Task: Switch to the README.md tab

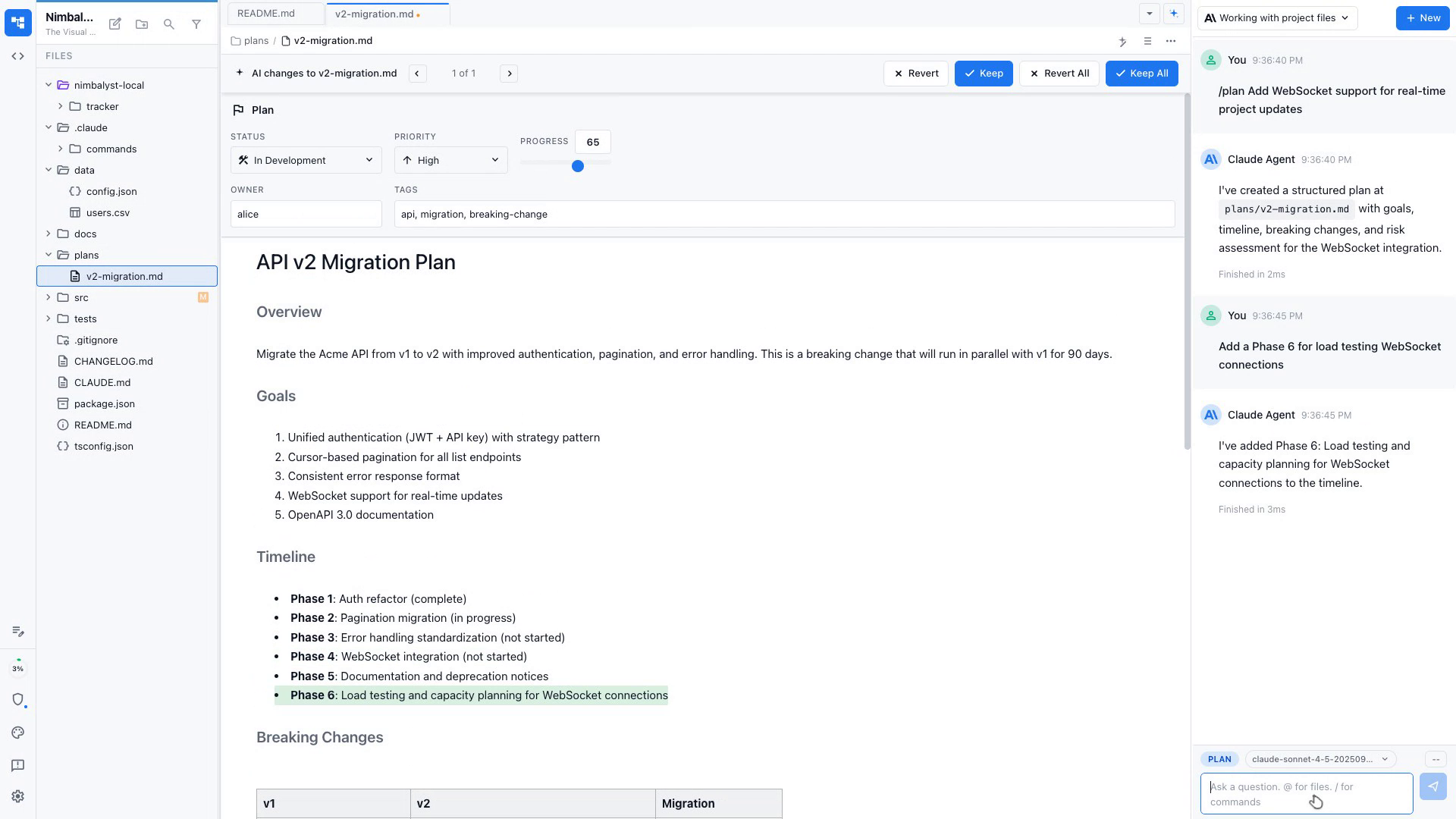Action: 266,14
